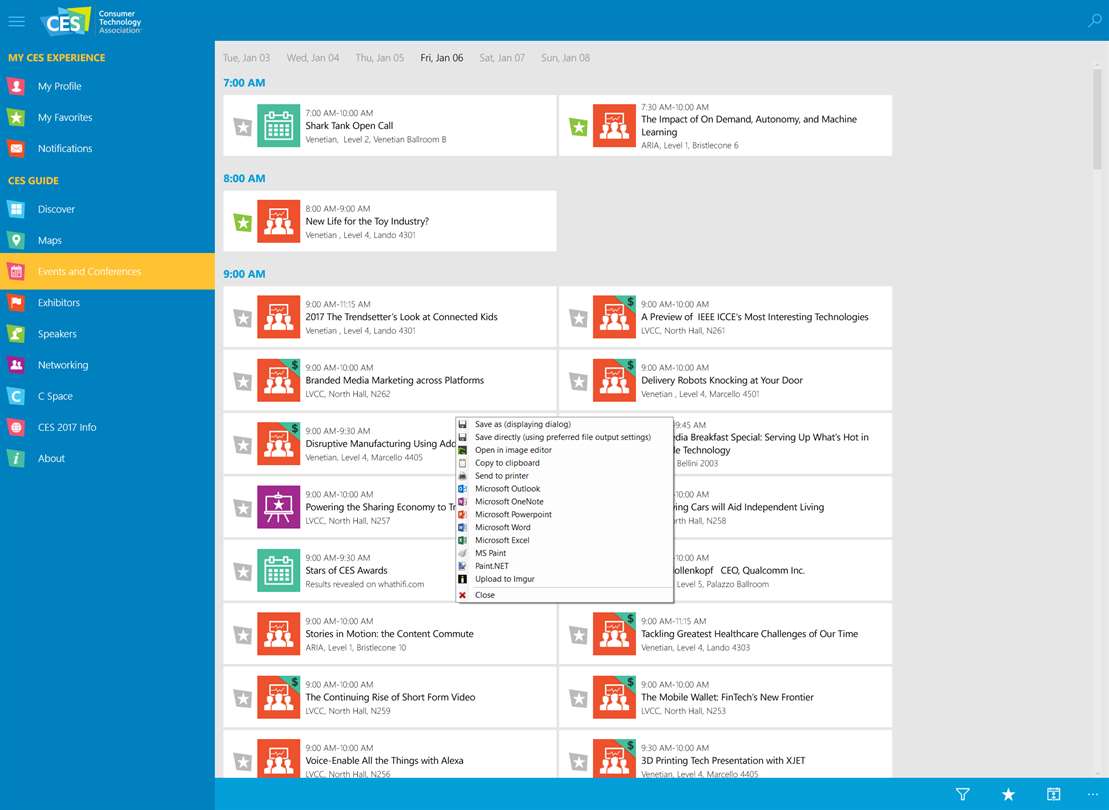Click Powering the Sharing Economy purple icon
This screenshot has width=1109, height=810.
pos(279,507)
